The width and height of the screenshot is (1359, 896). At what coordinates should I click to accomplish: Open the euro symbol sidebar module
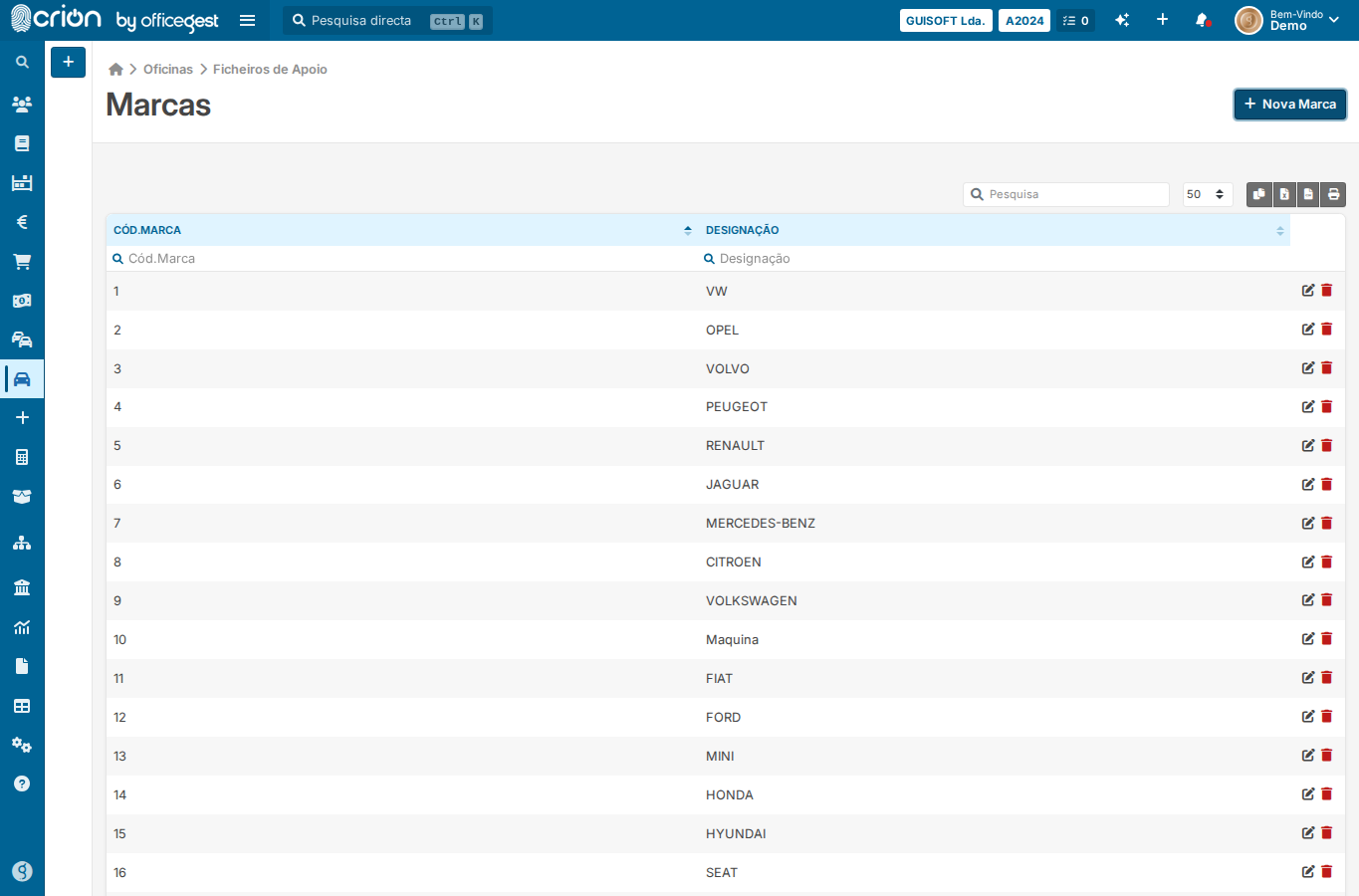pyautogui.click(x=22, y=222)
